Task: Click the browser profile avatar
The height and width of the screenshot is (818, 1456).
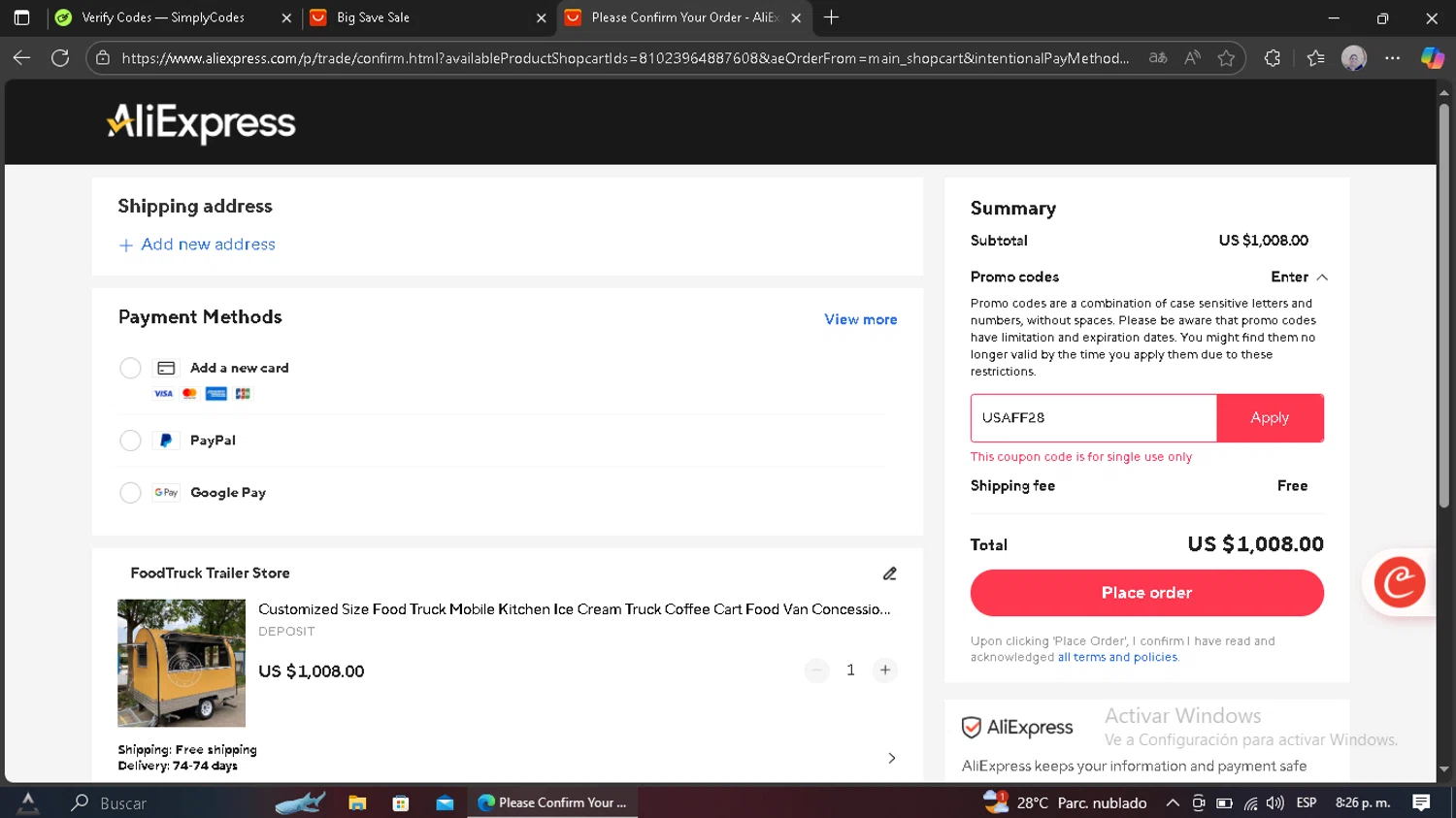Action: (x=1354, y=58)
